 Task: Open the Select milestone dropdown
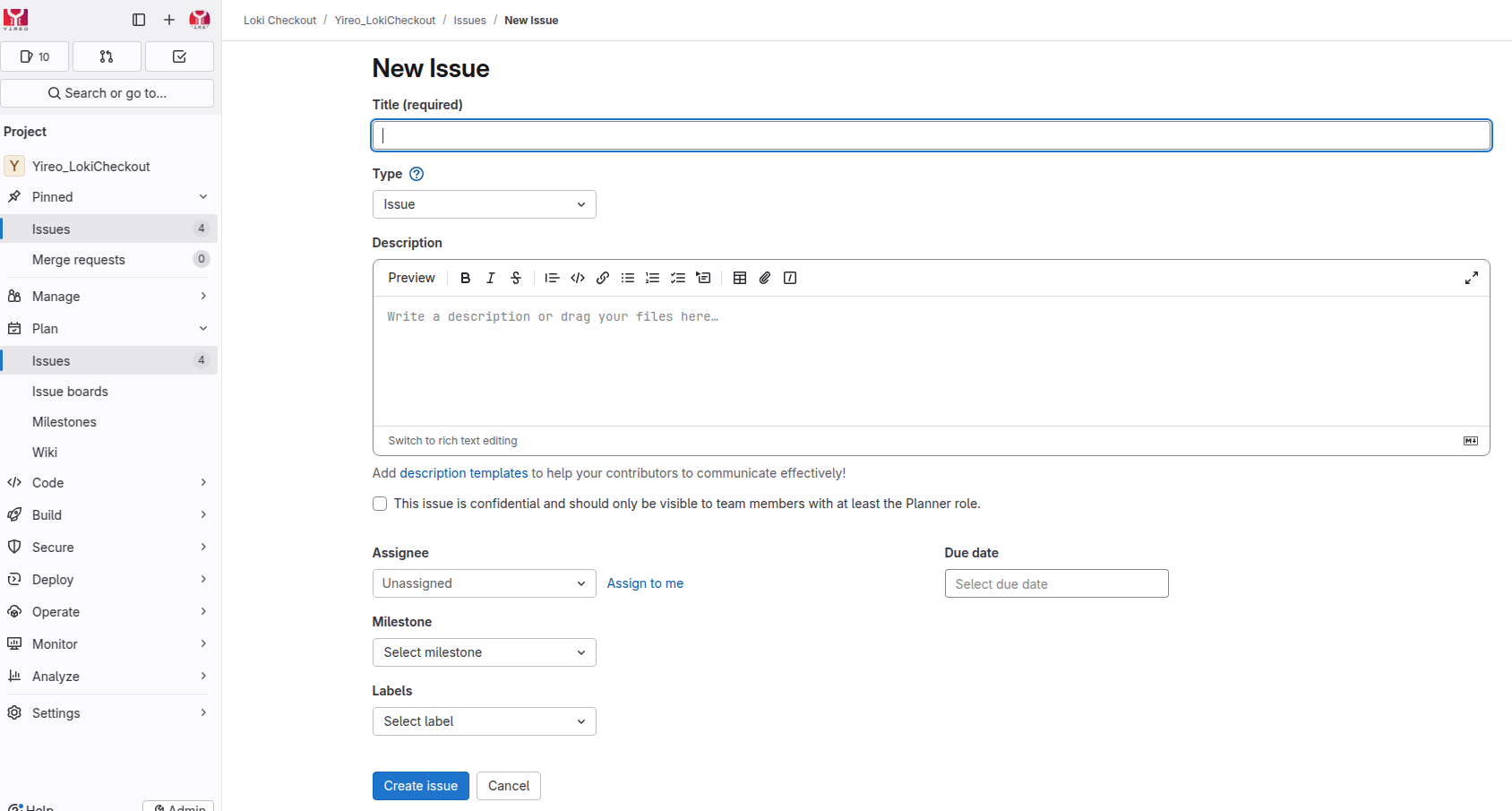[484, 652]
